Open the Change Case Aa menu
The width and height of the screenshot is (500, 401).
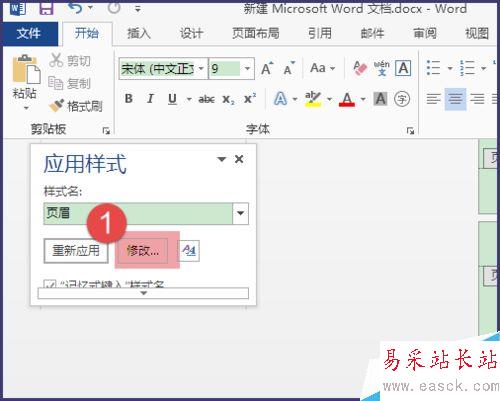pyautogui.click(x=322, y=68)
